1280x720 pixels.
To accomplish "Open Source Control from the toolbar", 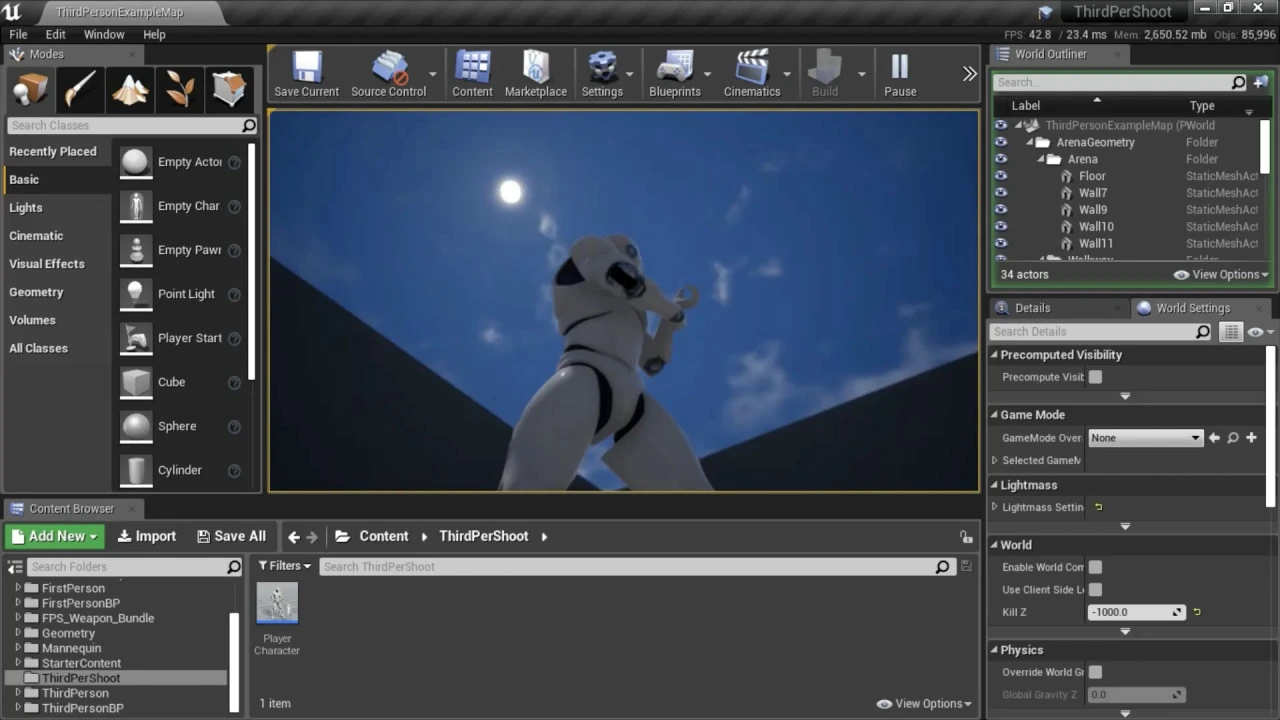I will [x=388, y=75].
